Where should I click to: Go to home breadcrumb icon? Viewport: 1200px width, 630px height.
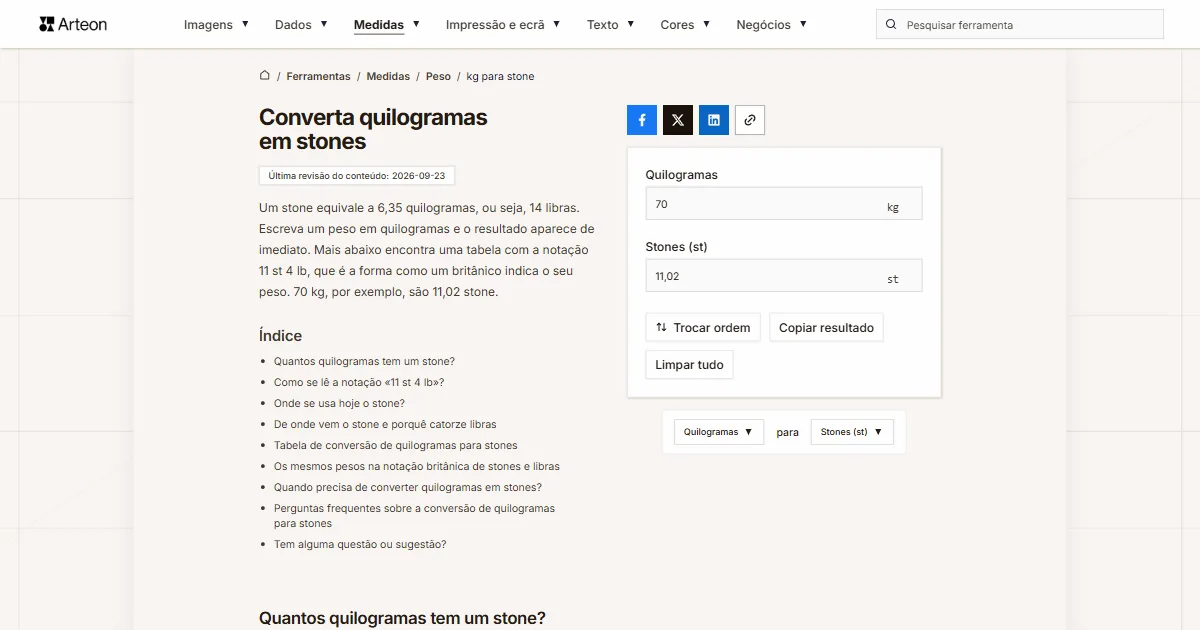(x=265, y=75)
